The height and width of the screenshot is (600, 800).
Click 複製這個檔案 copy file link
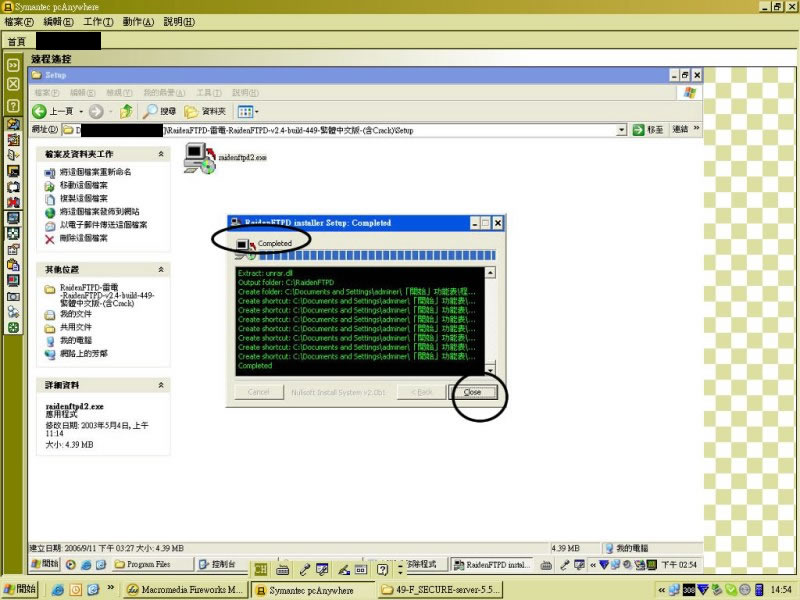84,198
